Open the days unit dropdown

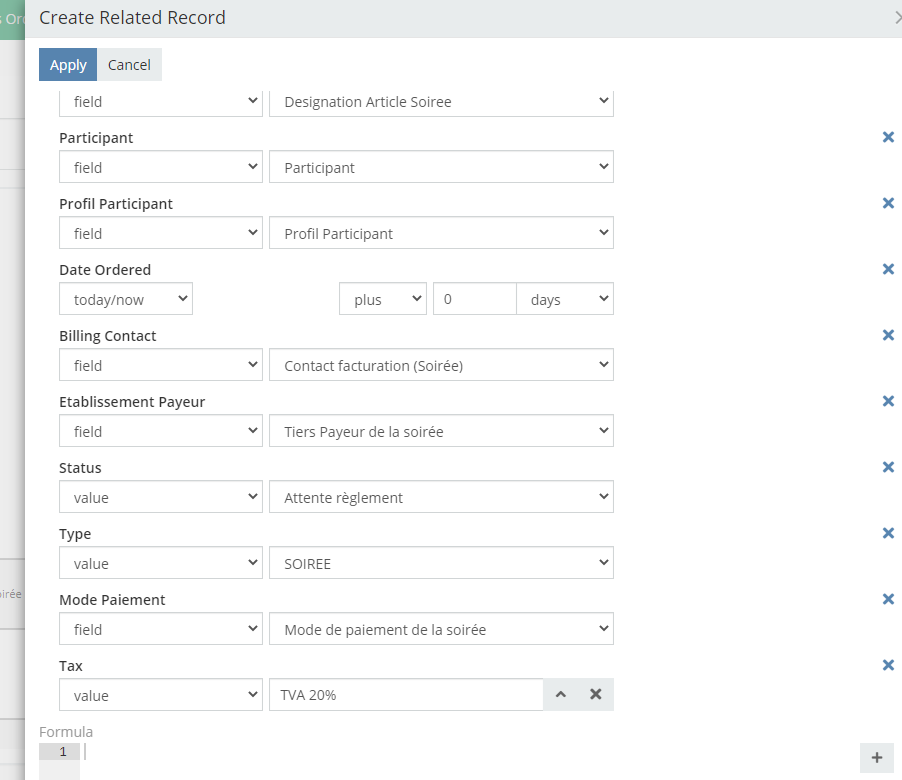click(x=564, y=300)
